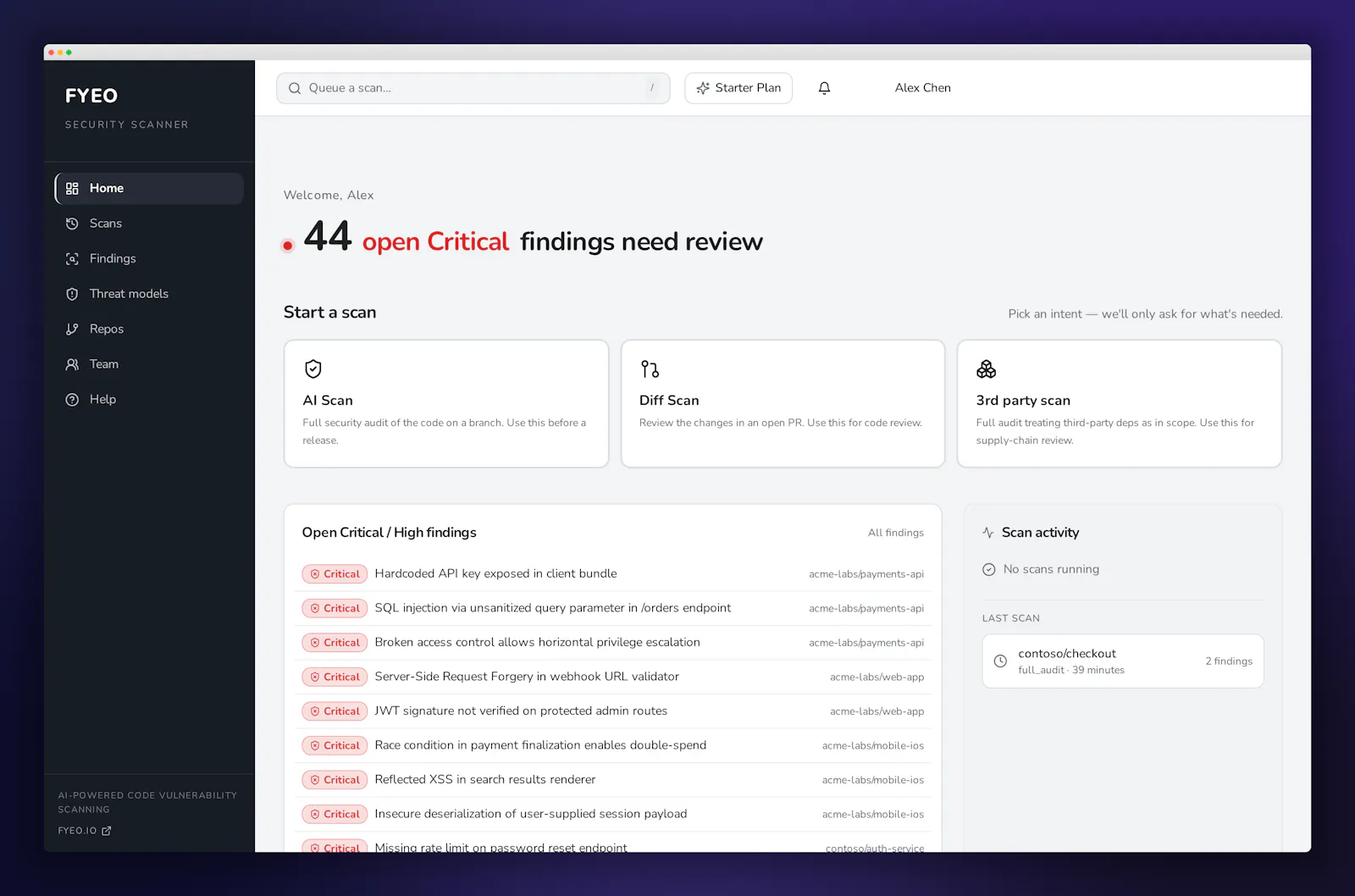Screen dimensions: 1355x896
Task: Go to Team page
Action: point(149,364)
